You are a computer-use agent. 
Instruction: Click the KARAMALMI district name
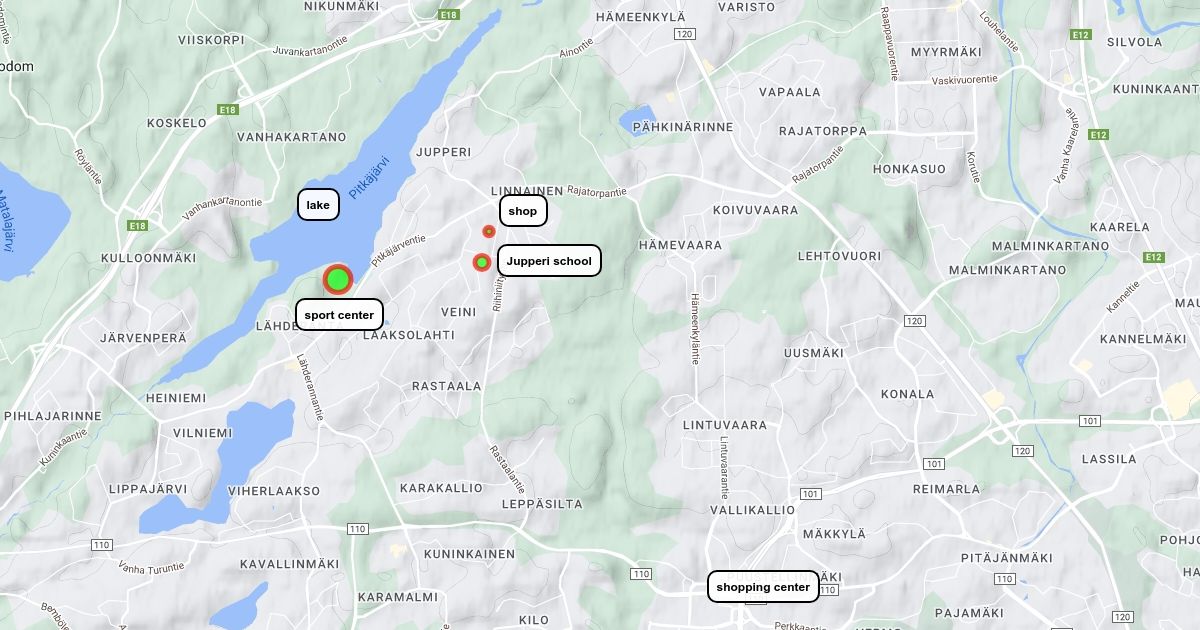(x=398, y=597)
